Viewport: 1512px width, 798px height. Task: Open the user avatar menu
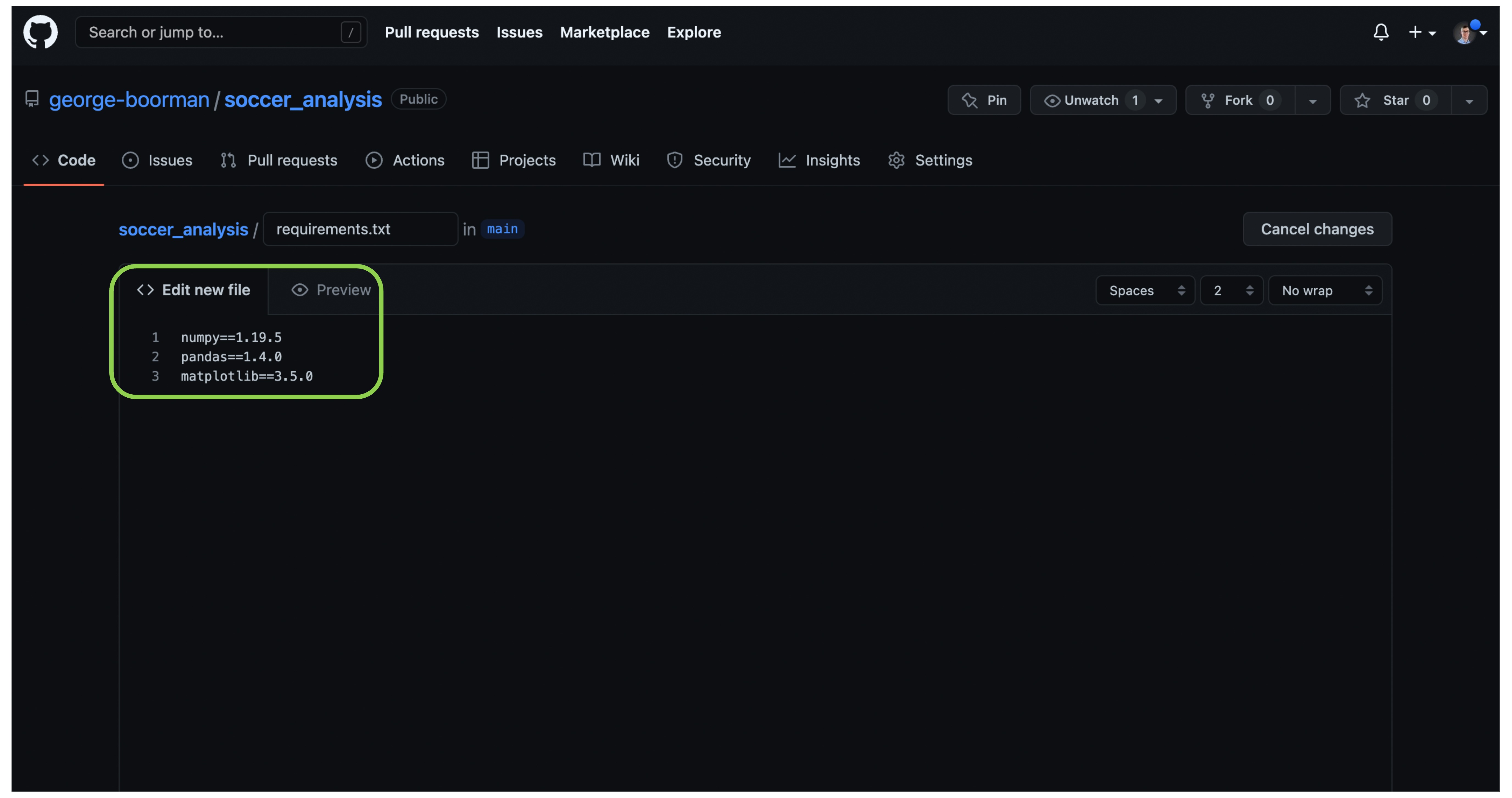click(x=1469, y=32)
